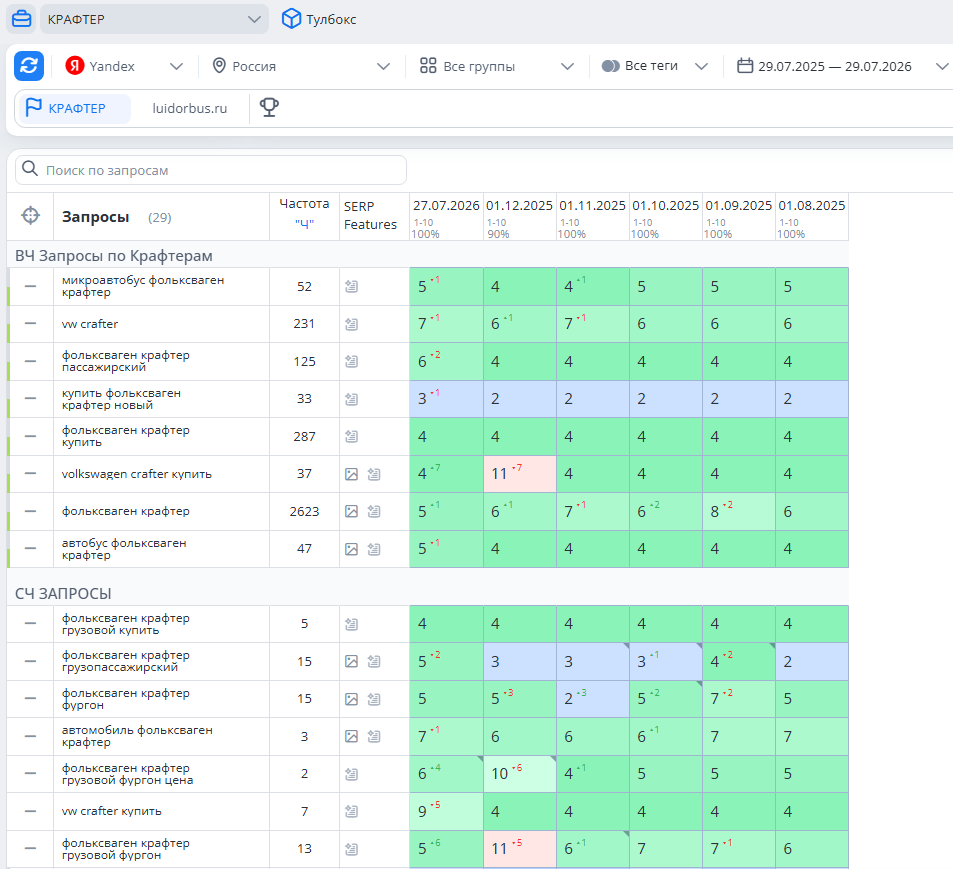
Task: Toggle minus selector for 'автомобиль фольксваген крафтер' row
Action: click(30, 736)
